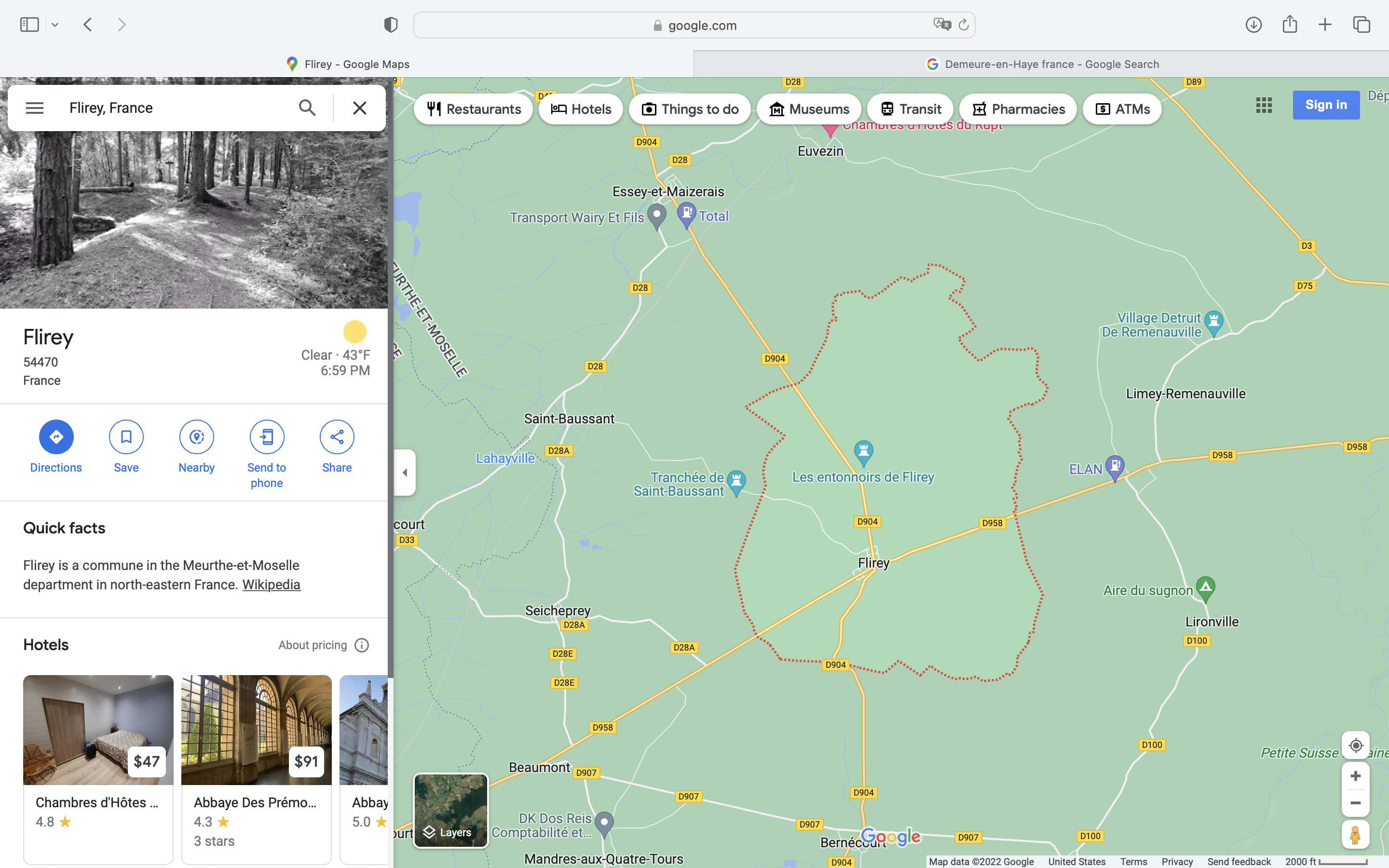The width and height of the screenshot is (1389, 868).
Task: Show your current location on map
Action: pyautogui.click(x=1355, y=745)
